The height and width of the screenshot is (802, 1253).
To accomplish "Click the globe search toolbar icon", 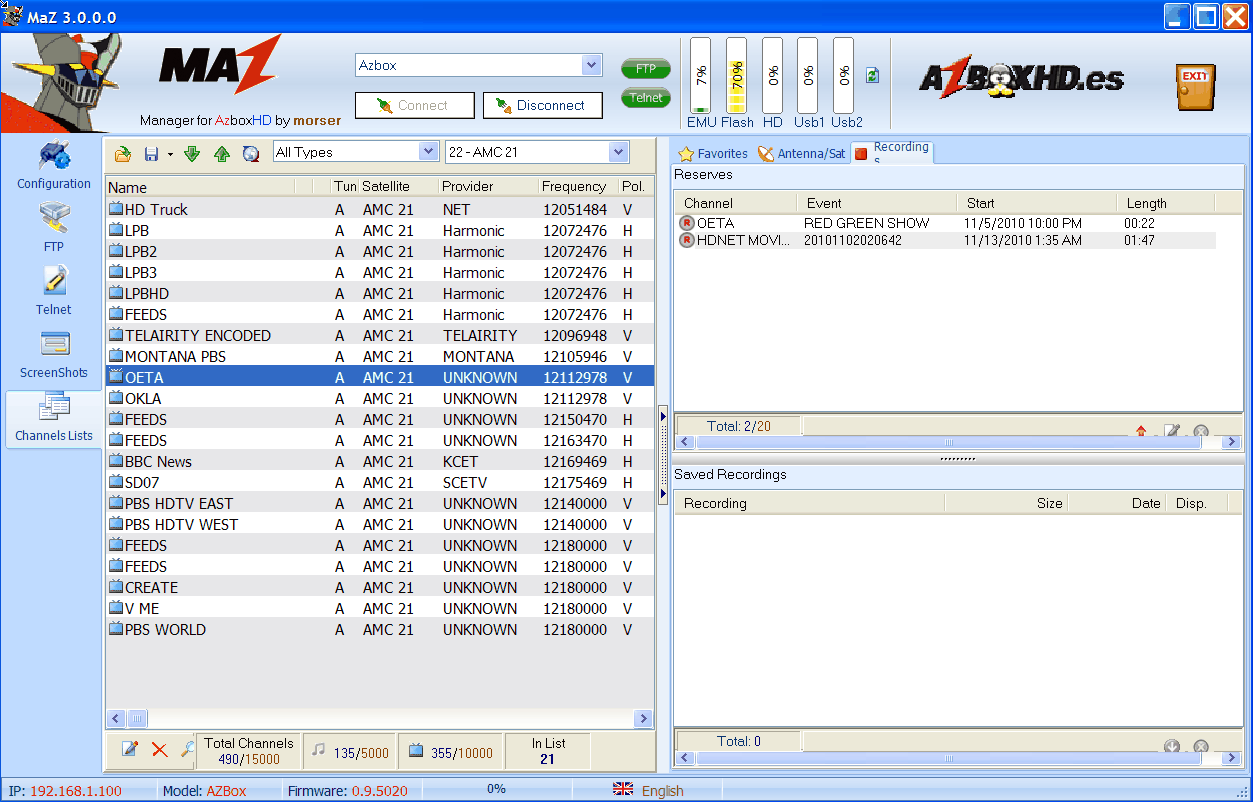I will pos(251,154).
